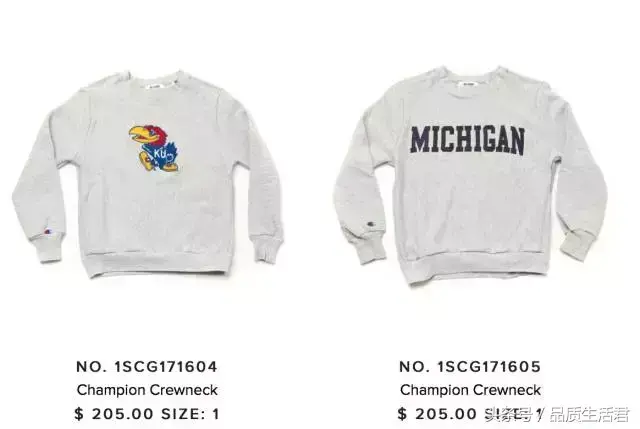The image size is (640, 429).
Task: Click the Champion logo on the Jayhawk sweatshirt sleeve
Action: coord(48,232)
